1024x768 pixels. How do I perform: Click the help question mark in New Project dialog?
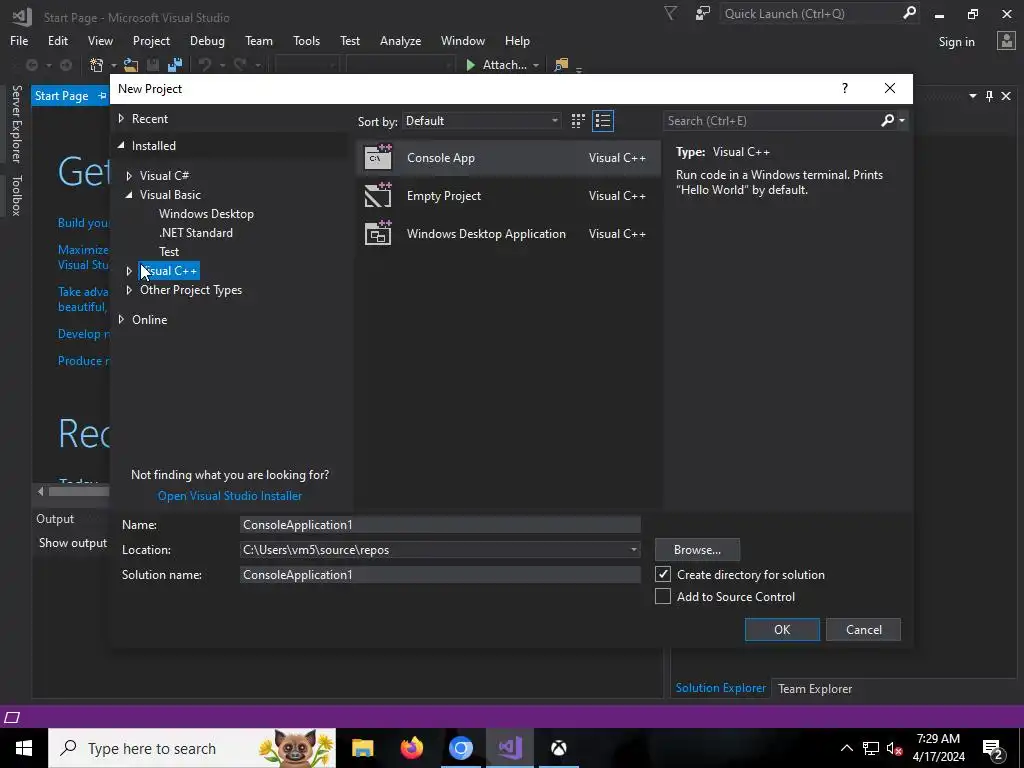point(844,88)
